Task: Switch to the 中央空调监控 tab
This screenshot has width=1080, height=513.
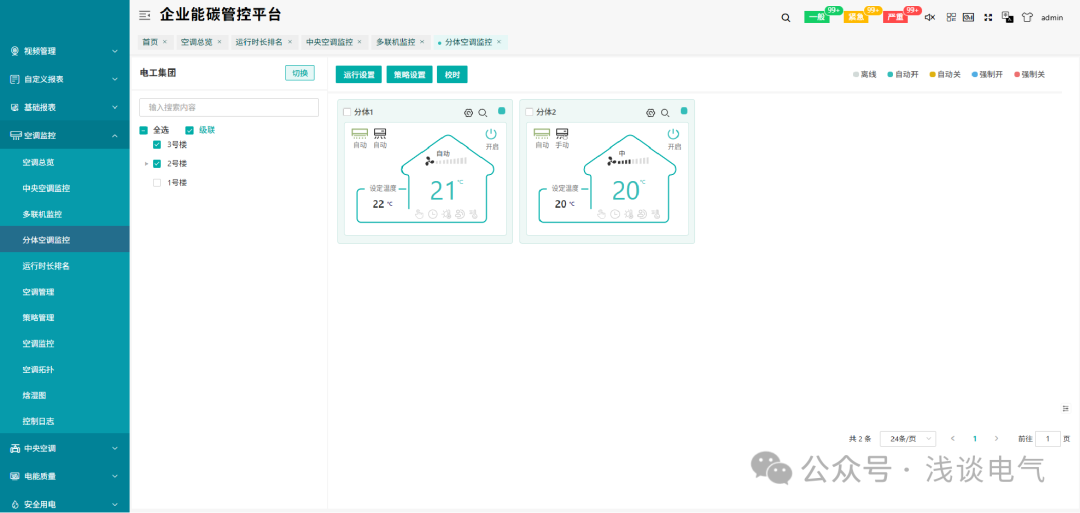Action: (x=329, y=42)
